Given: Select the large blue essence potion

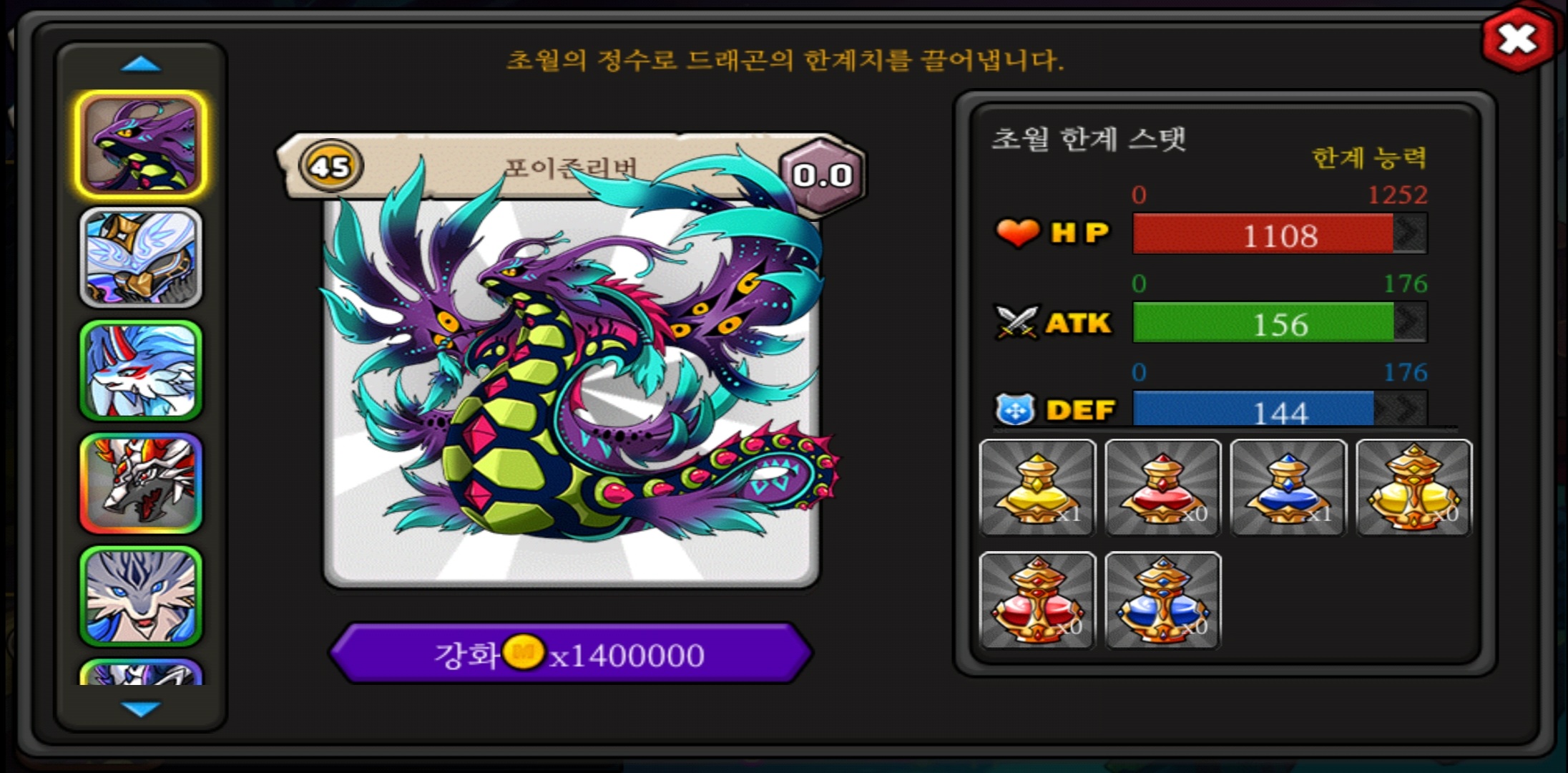Looking at the screenshot, I should point(1163,600).
